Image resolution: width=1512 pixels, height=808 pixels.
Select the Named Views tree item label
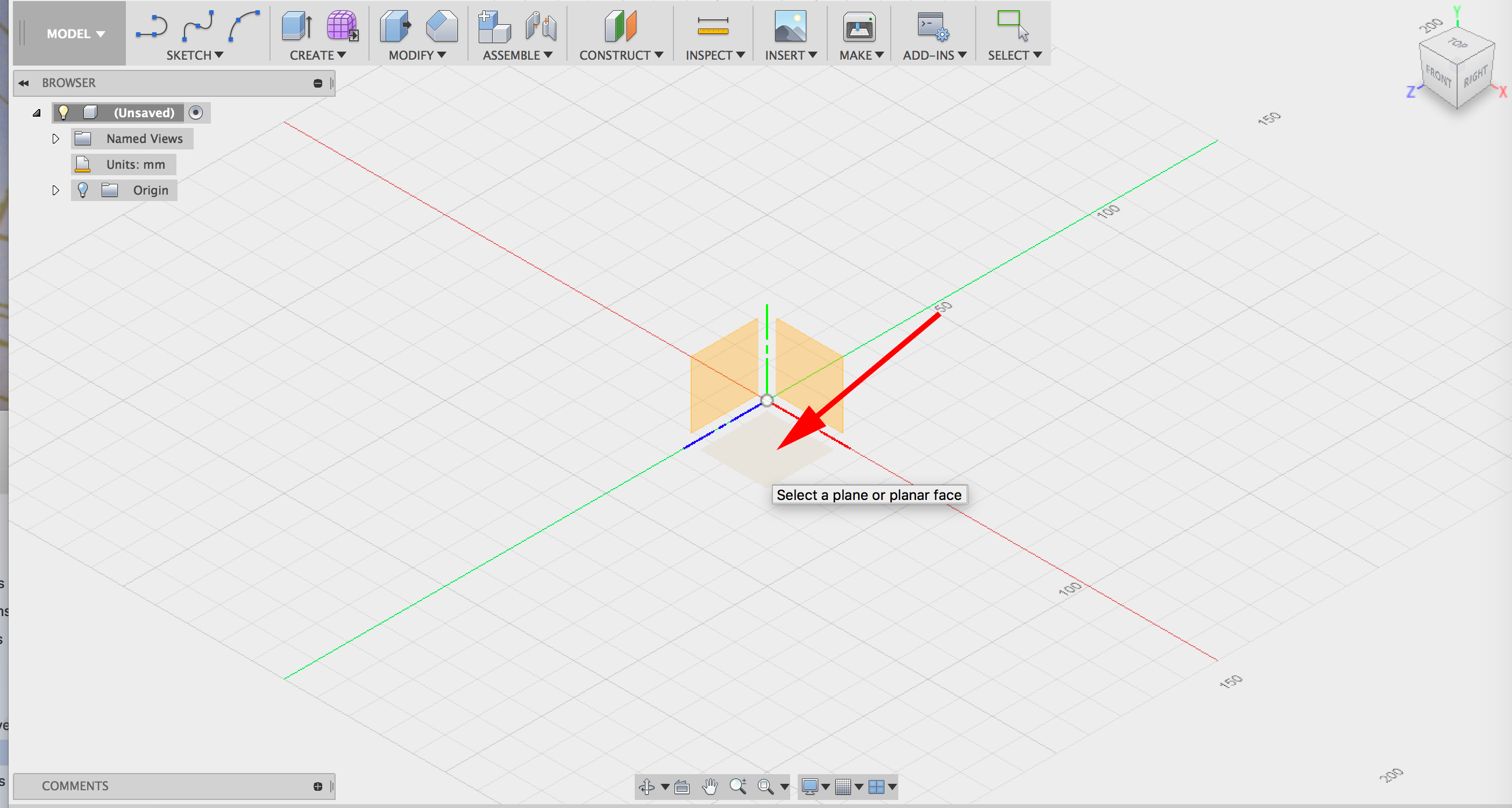click(x=144, y=139)
